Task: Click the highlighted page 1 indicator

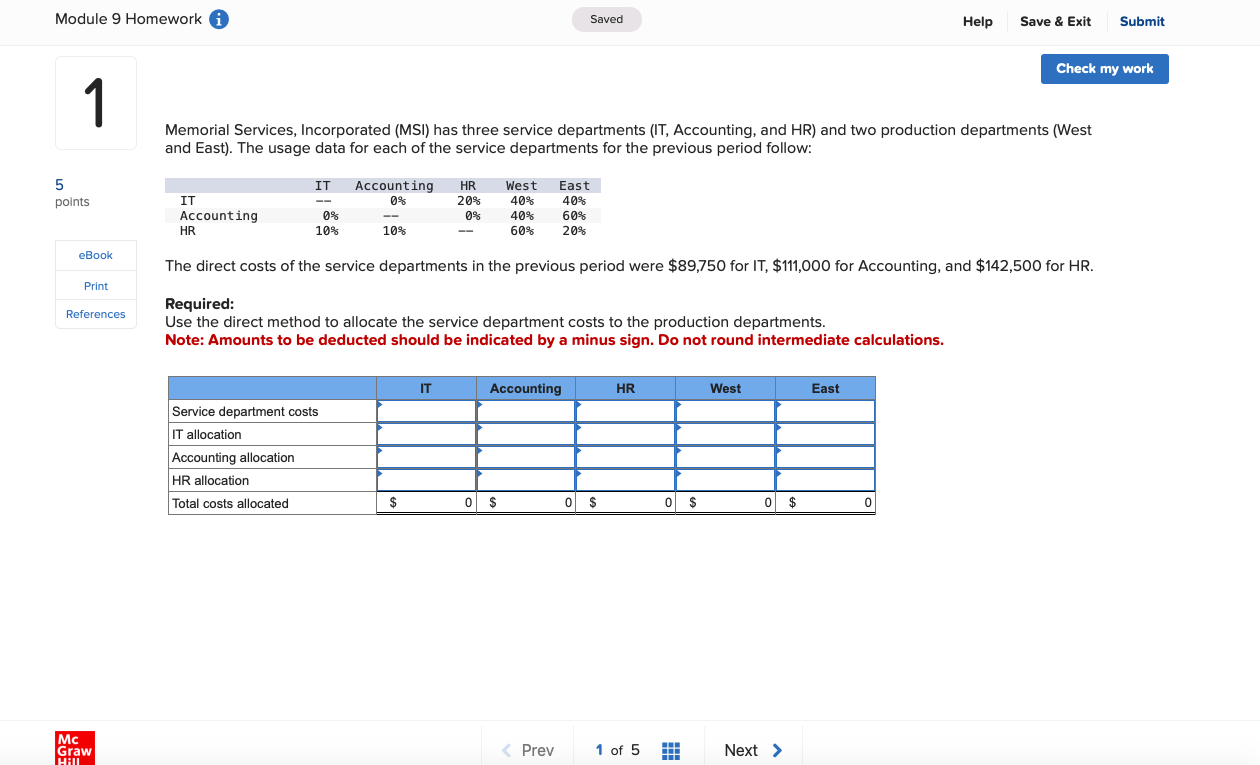Action: 598,750
